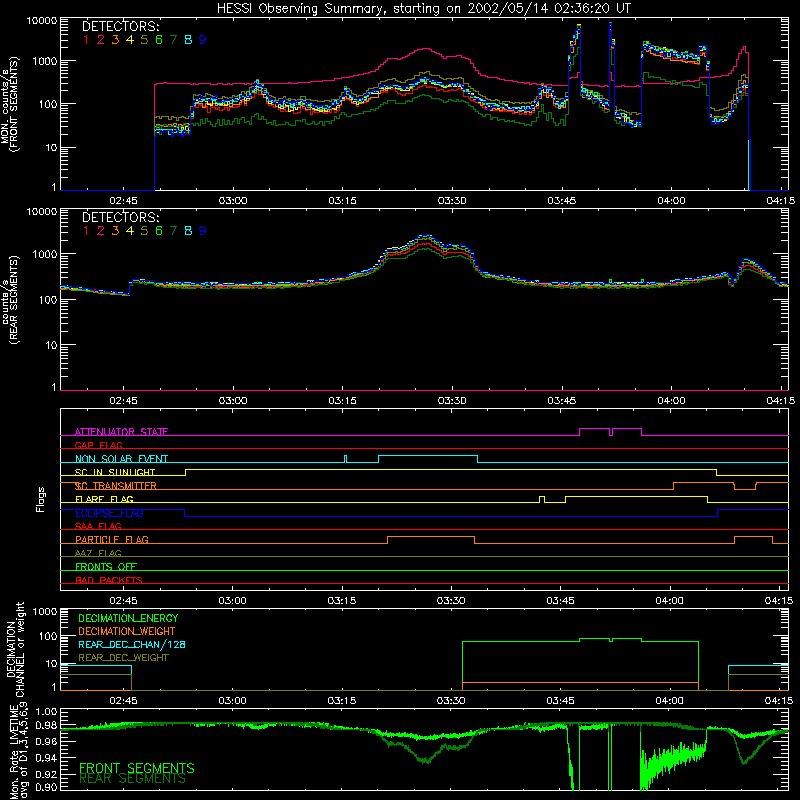Click 10000 tick on front segments y-axis
Image resolution: width=800 pixels, height=800 pixels.
pos(42,21)
